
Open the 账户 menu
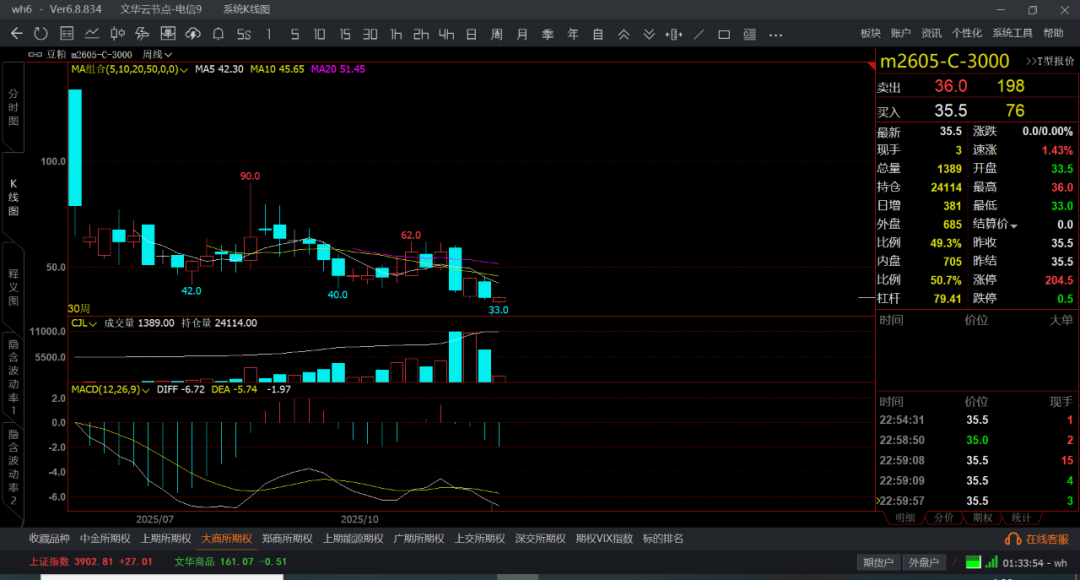coord(901,33)
